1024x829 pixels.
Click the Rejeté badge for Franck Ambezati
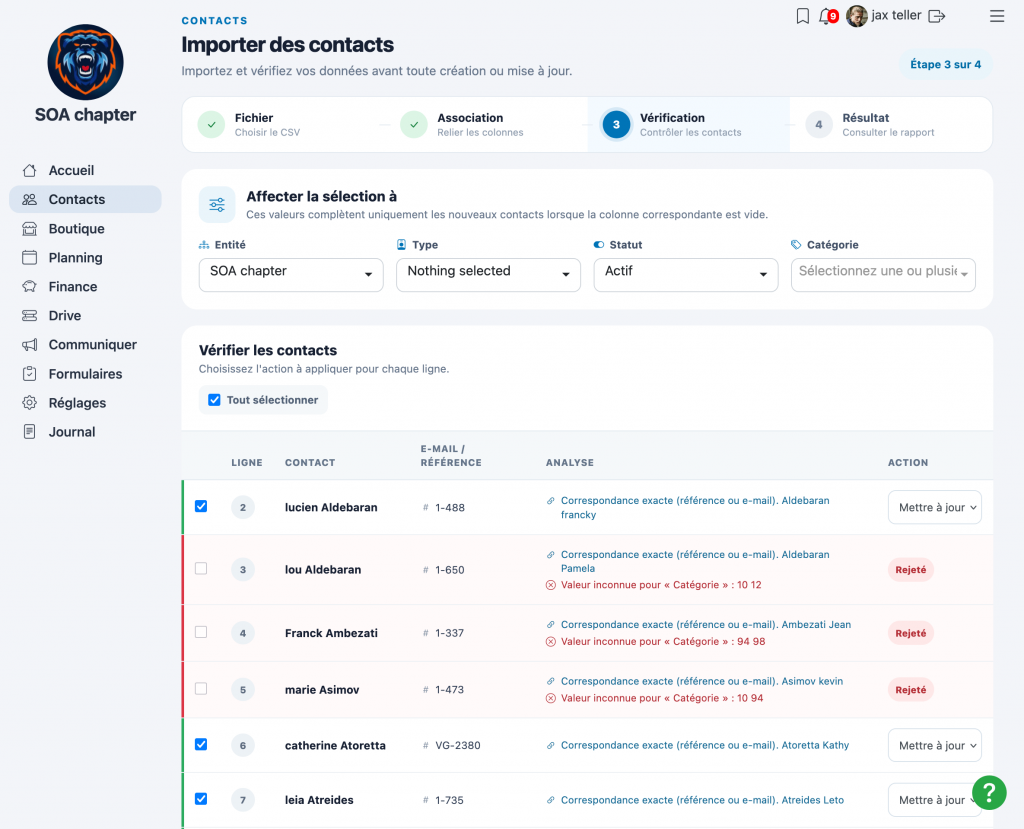tap(910, 633)
